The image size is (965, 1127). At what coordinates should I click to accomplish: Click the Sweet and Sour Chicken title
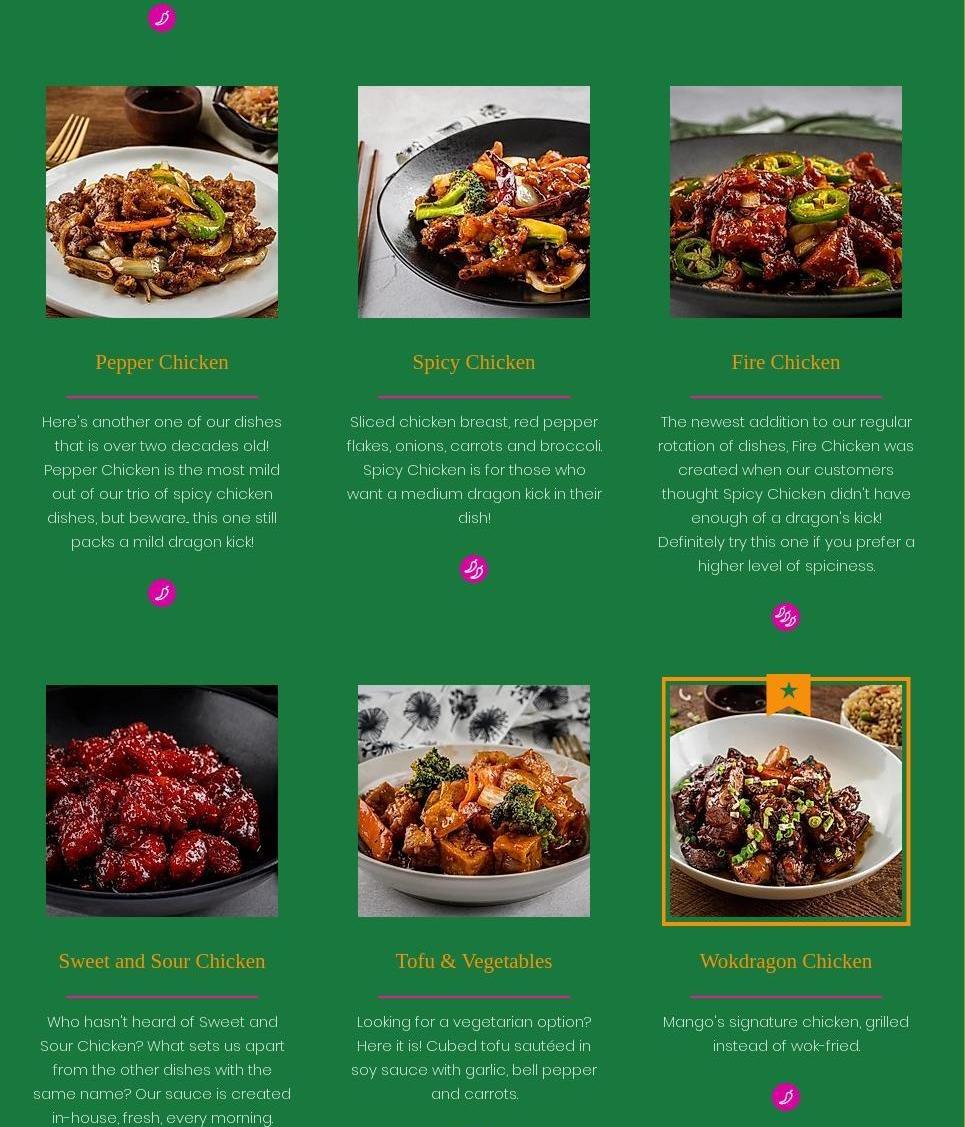(162, 962)
